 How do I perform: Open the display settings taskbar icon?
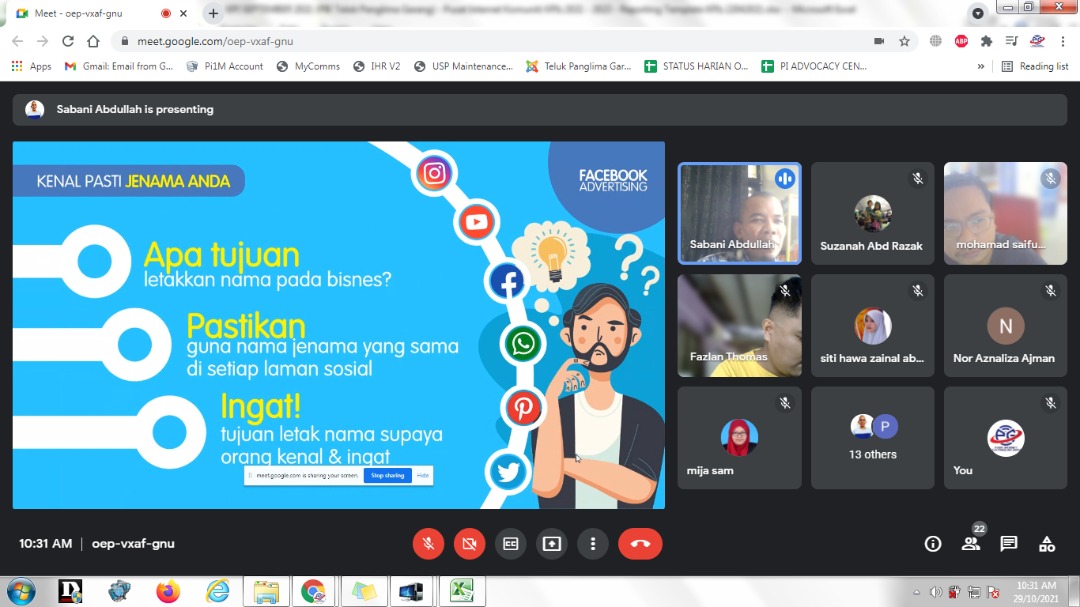coord(412,592)
